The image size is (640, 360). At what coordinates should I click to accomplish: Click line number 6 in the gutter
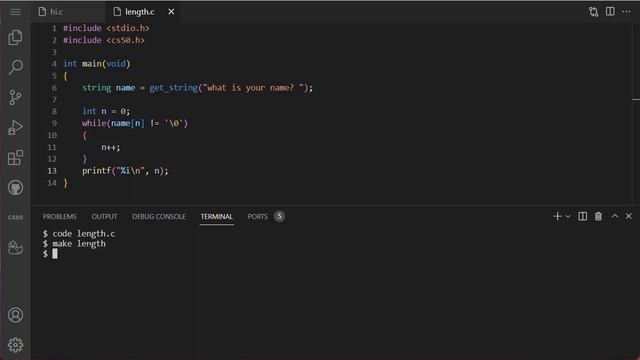54,88
